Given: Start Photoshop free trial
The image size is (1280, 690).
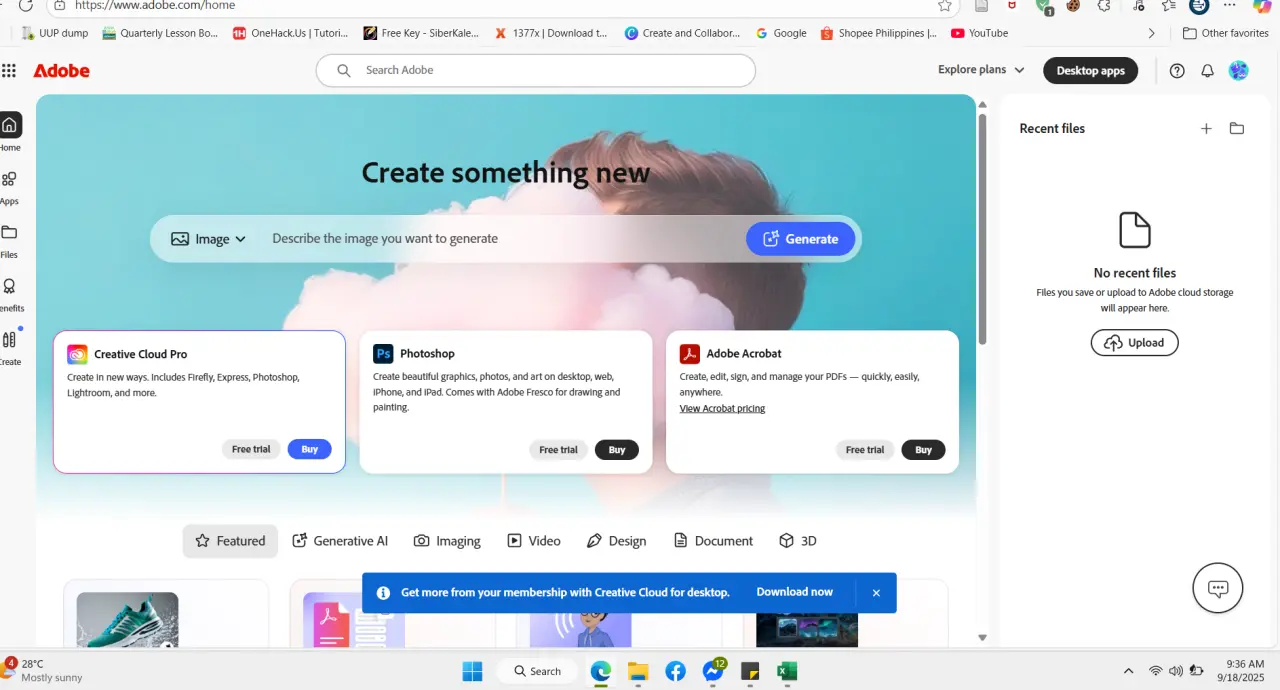Looking at the screenshot, I should (x=558, y=450).
